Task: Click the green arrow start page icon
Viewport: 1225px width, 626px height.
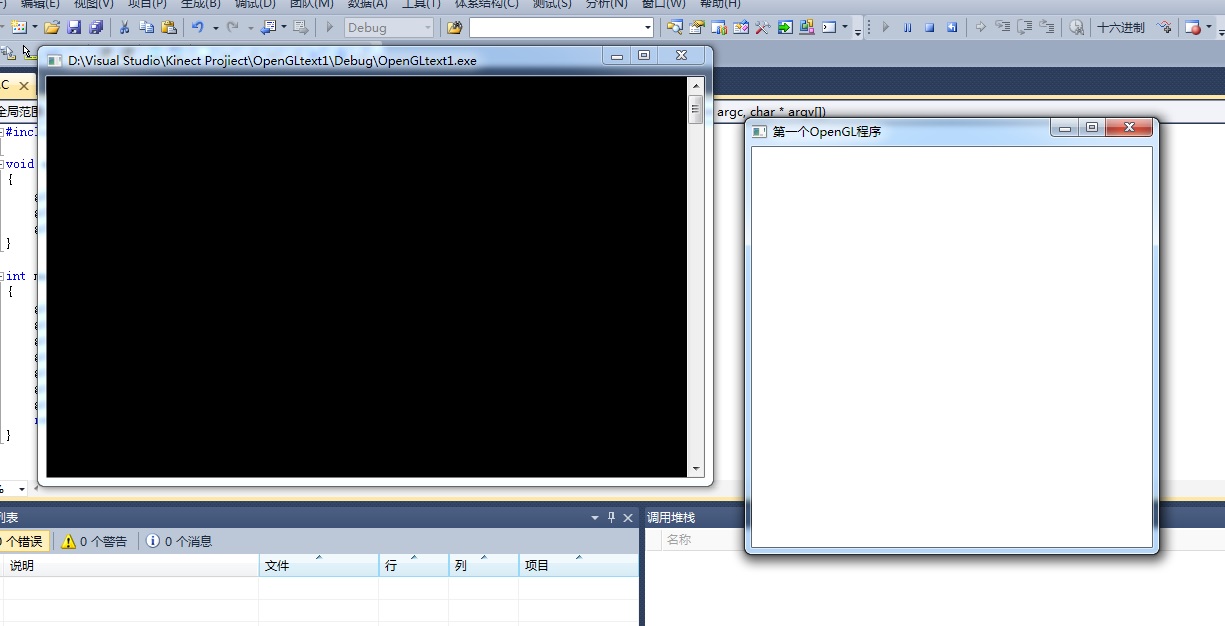Action: tap(785, 27)
